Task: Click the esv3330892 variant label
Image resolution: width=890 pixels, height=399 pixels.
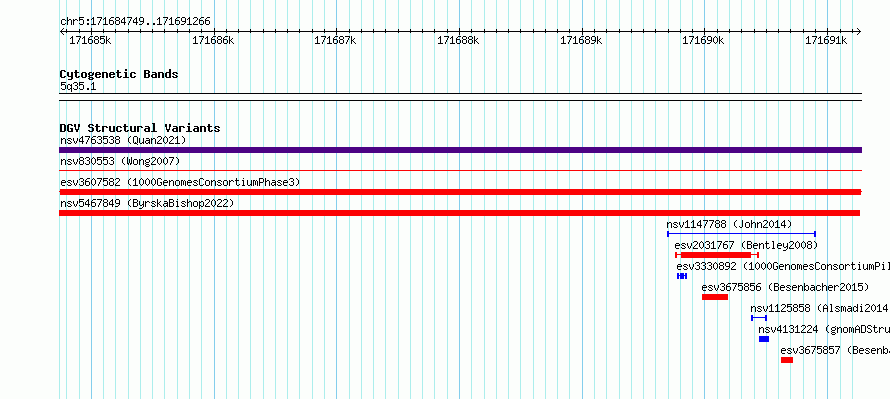Action: pyautogui.click(x=783, y=266)
